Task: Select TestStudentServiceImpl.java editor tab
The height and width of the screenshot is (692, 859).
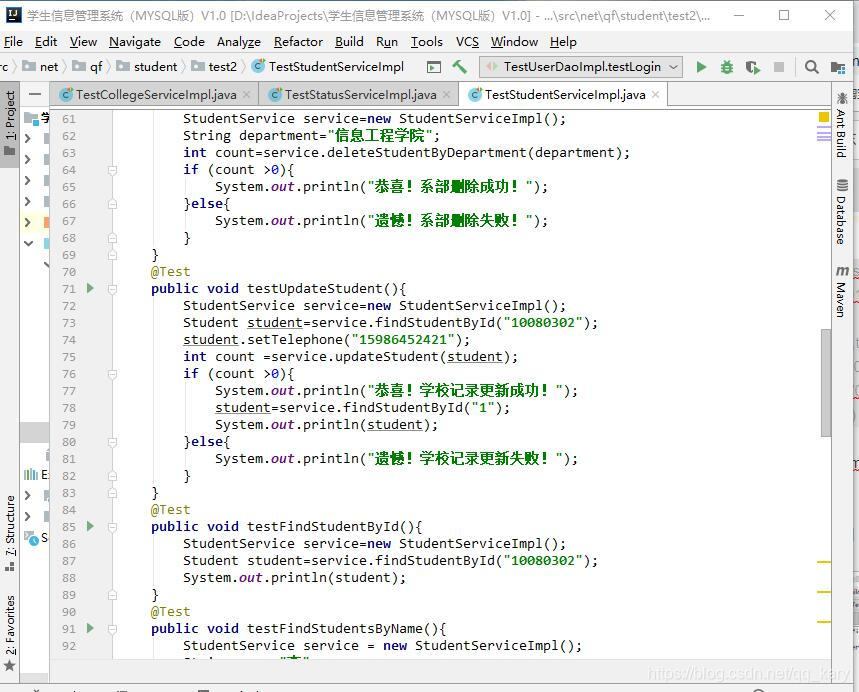Action: pos(564,95)
